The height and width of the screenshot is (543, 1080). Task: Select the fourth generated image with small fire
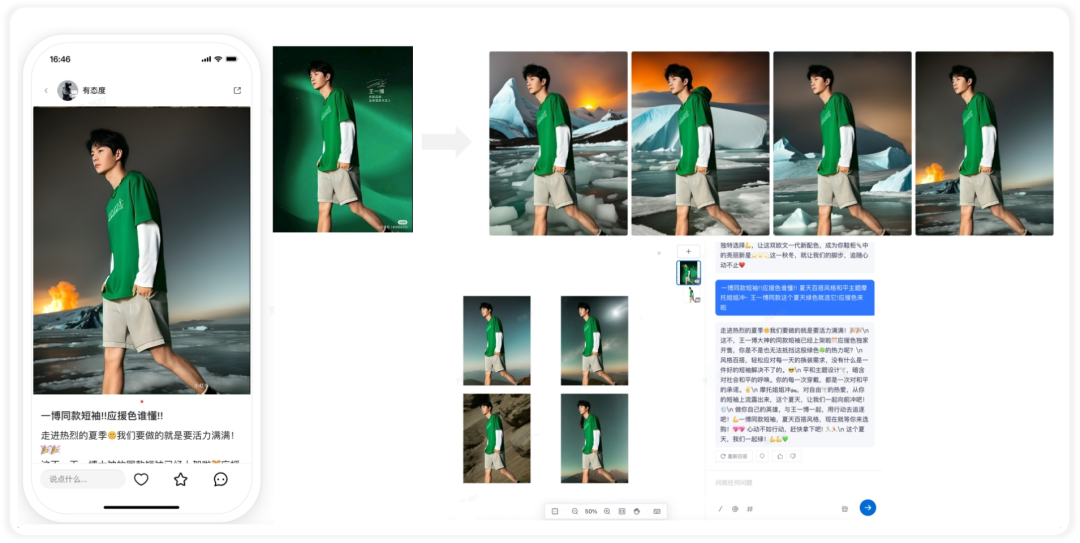[x=984, y=143]
